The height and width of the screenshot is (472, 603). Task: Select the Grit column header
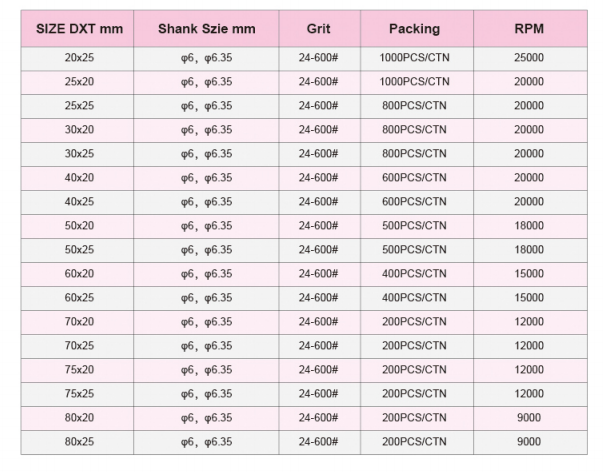[318, 29]
